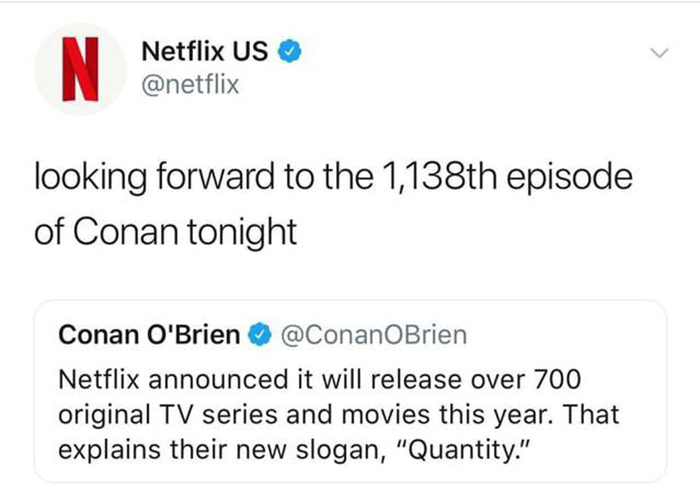700x500 pixels.
Task: Click the @netflix handle
Action: 191,85
